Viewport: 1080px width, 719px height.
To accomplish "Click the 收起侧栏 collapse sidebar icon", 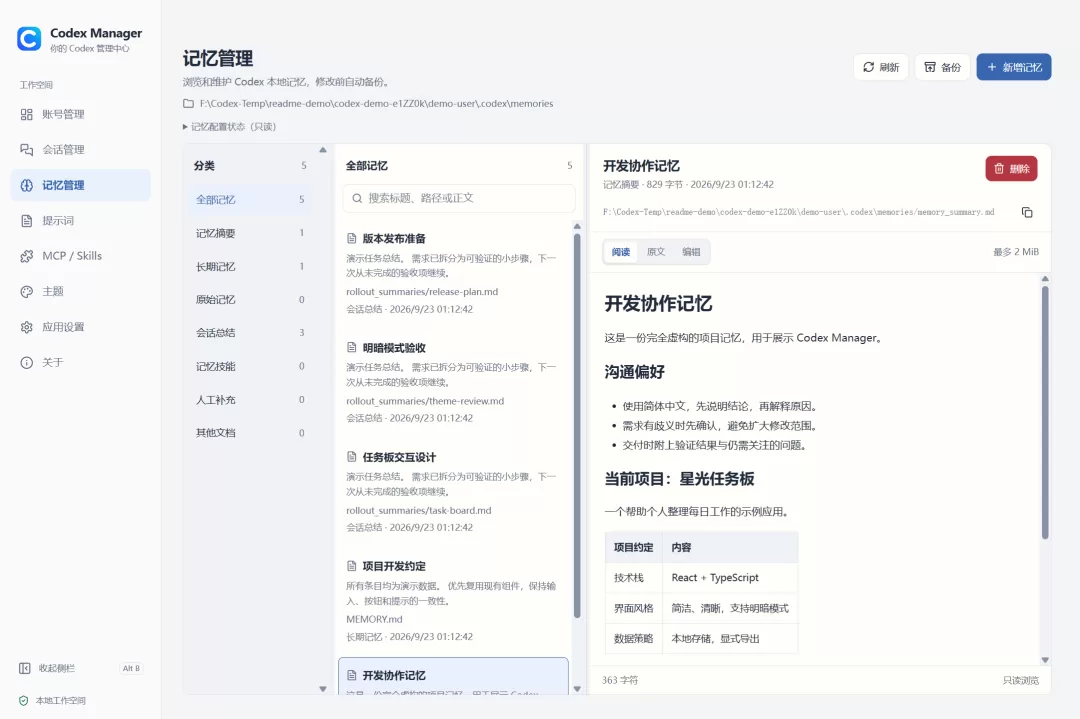I will tap(25, 668).
